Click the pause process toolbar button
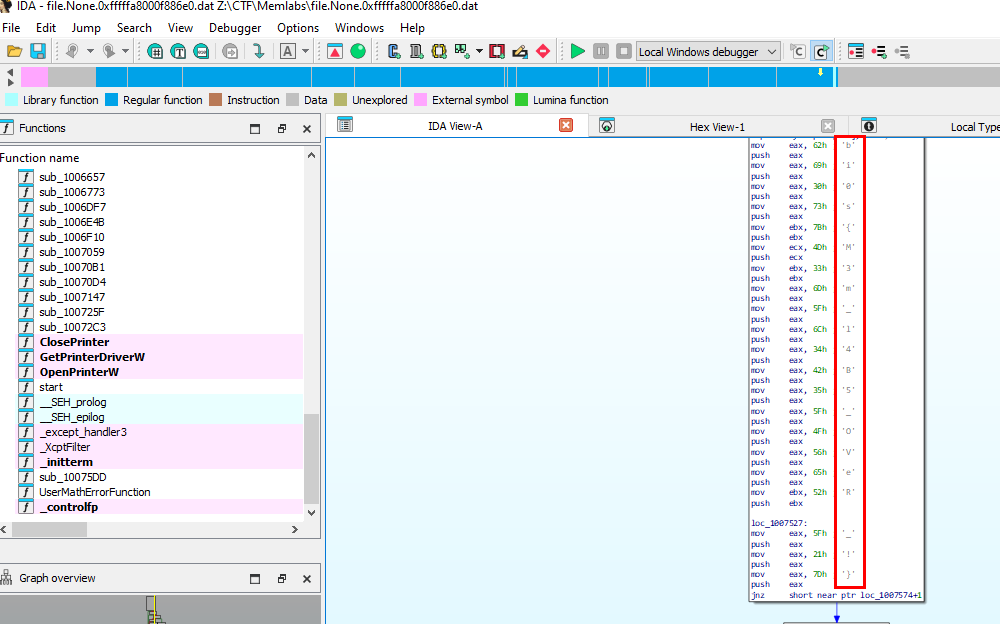Viewport: 1000px width, 624px height. (601, 51)
